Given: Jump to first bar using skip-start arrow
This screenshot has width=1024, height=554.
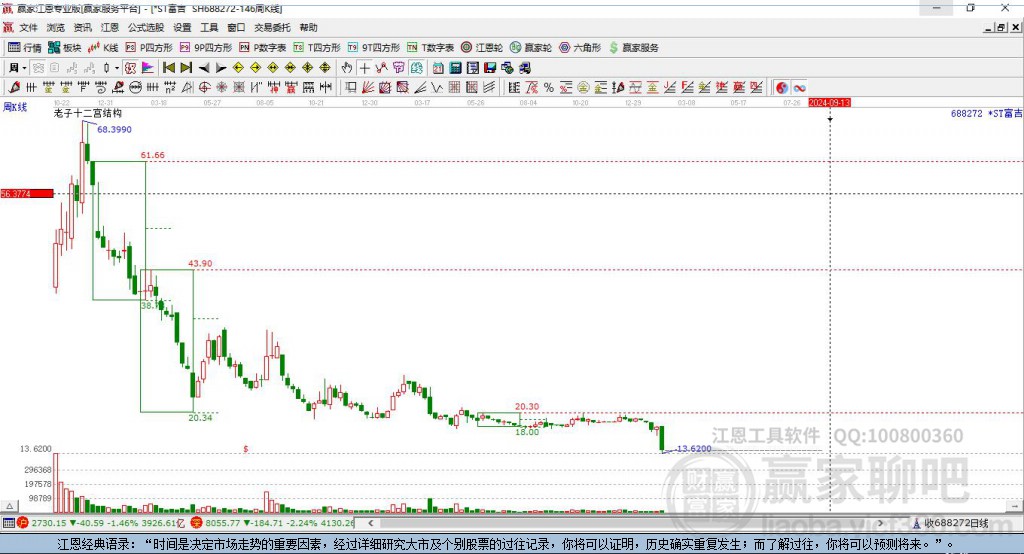Looking at the screenshot, I should pyautogui.click(x=168, y=68).
